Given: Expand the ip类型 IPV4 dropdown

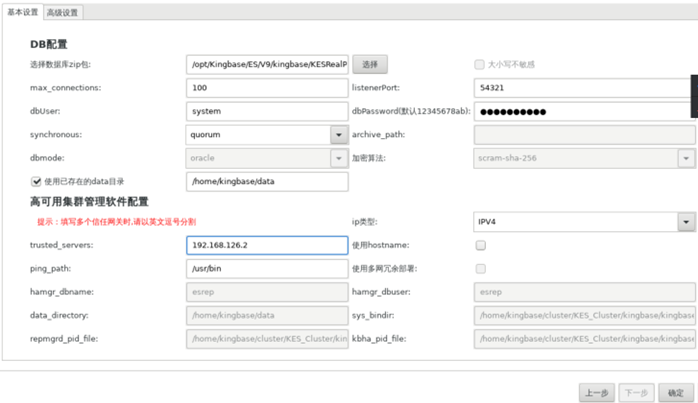Looking at the screenshot, I should [x=686, y=221].
